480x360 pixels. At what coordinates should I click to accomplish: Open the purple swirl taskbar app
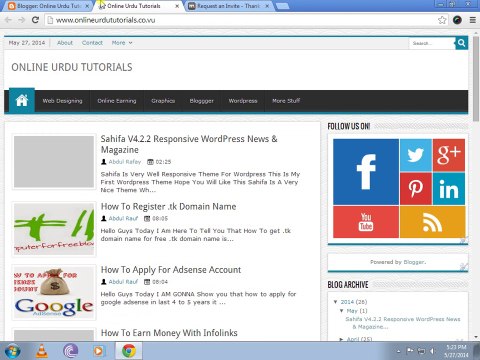click(x=70, y=351)
